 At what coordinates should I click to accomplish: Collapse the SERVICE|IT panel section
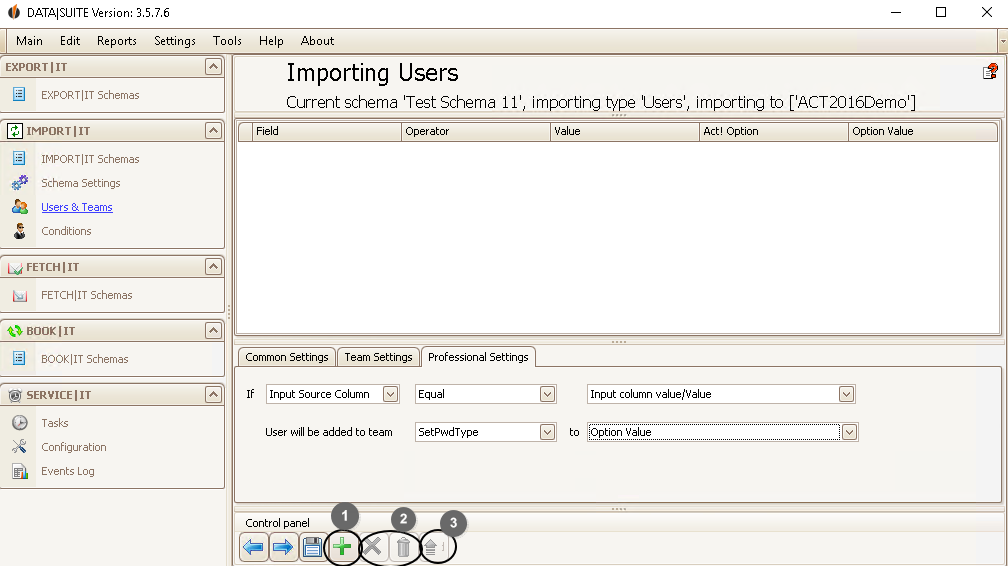tap(213, 394)
